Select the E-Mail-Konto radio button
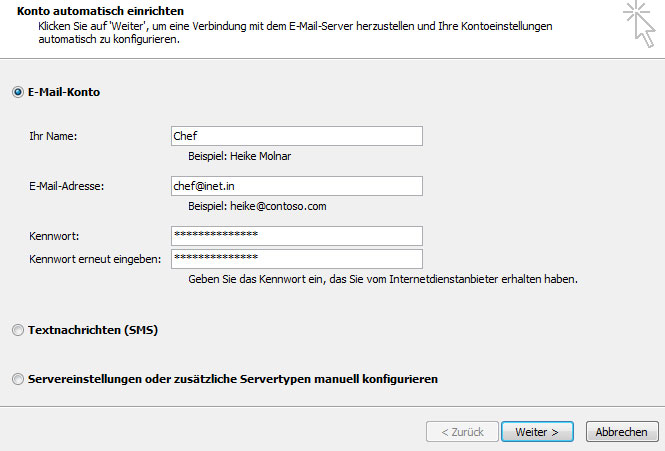 (x=17, y=92)
